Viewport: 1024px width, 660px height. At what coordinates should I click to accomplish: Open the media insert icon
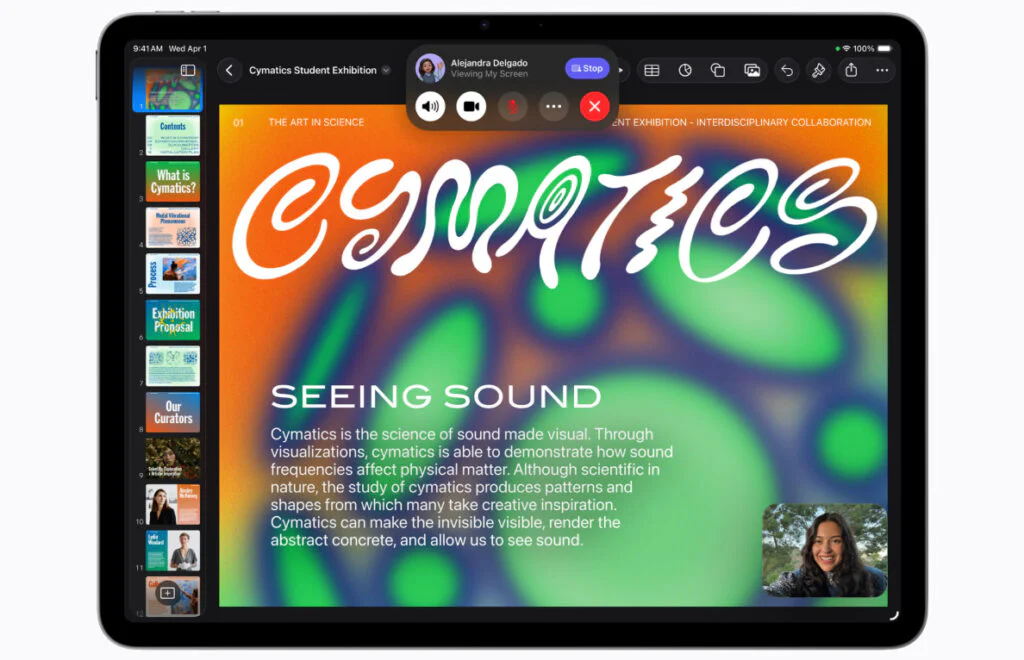[x=752, y=70]
